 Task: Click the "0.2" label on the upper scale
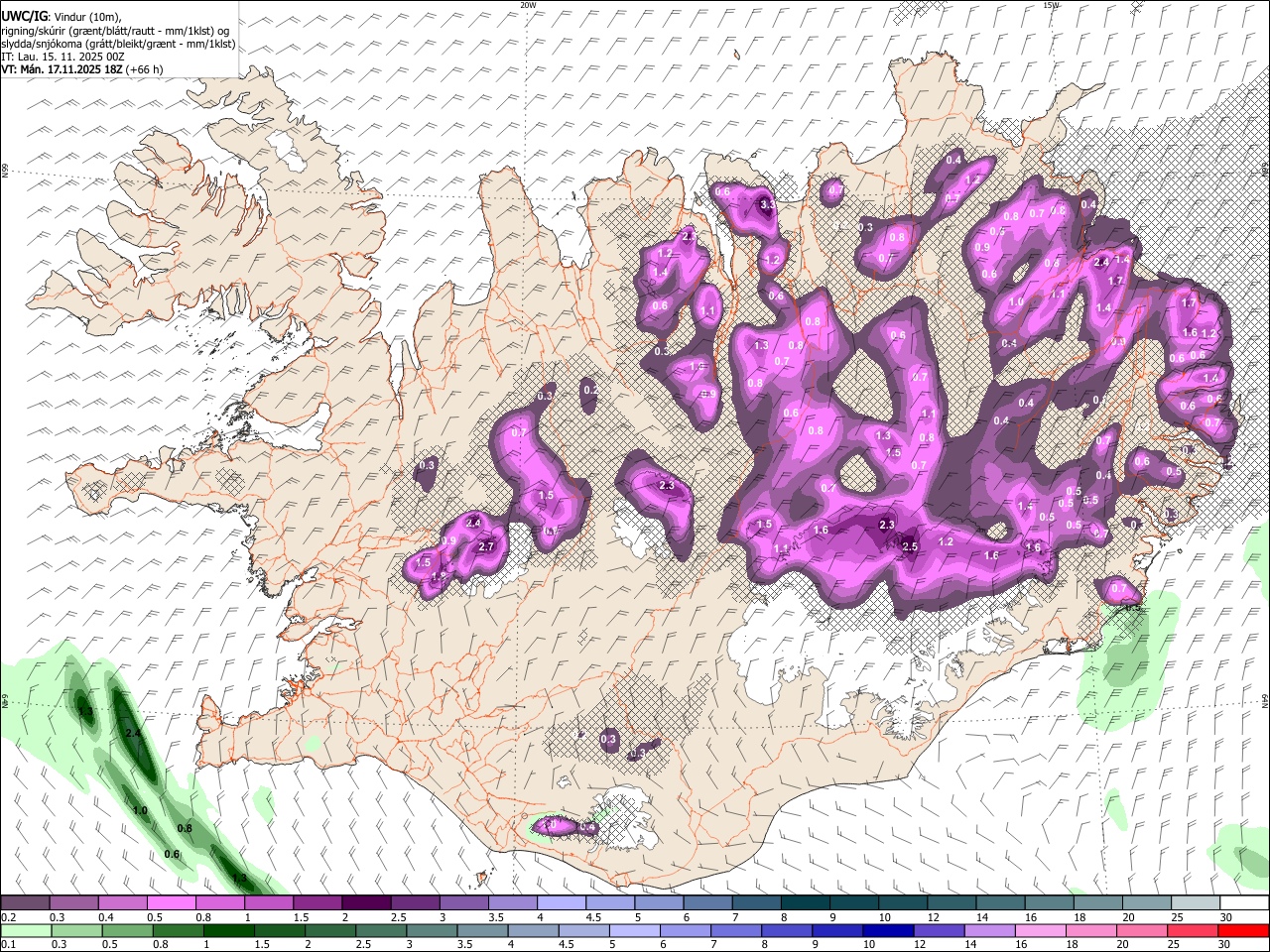tap(8, 917)
